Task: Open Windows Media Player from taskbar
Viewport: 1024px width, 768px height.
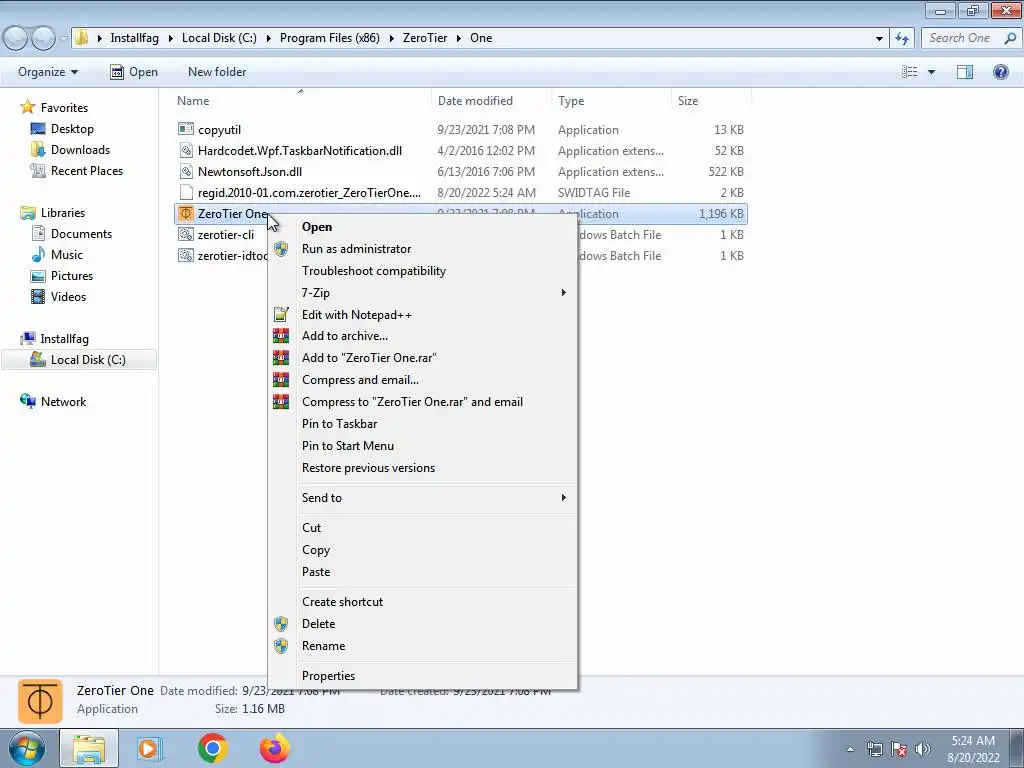Action: (x=149, y=748)
